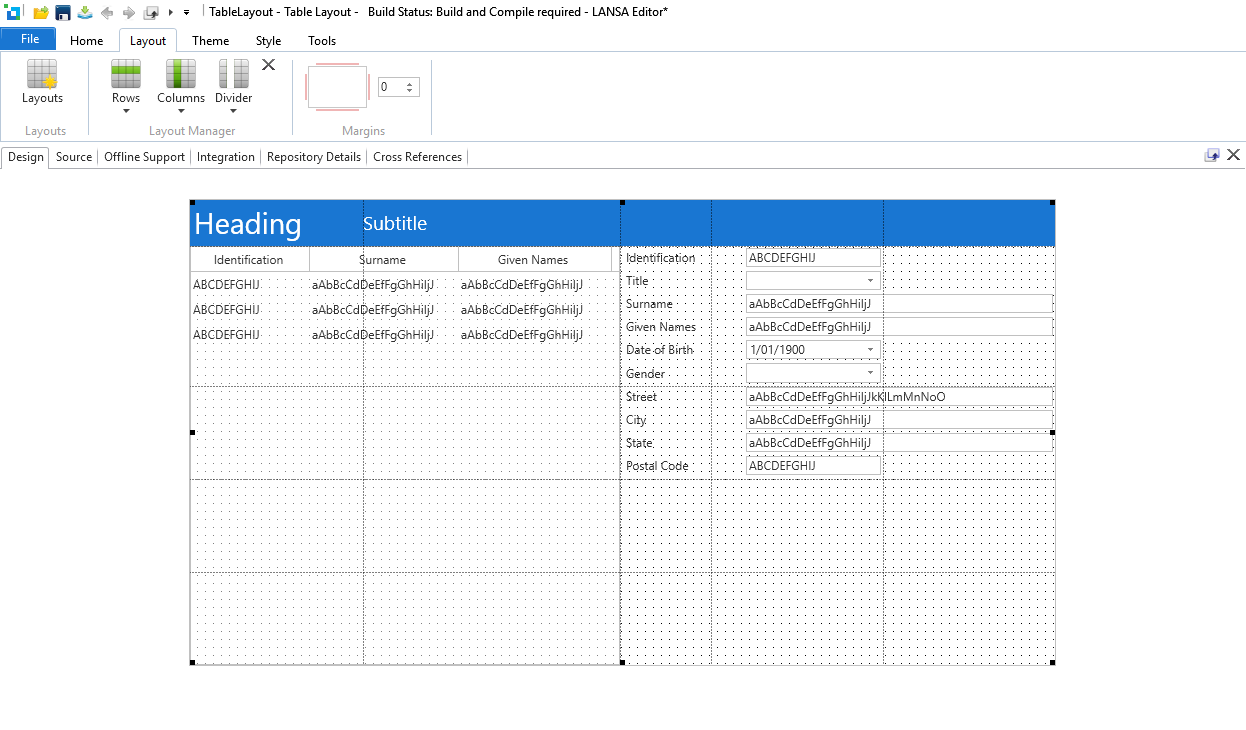The height and width of the screenshot is (730, 1246).
Task: Open the Date of Birth dropdown
Action: 870,351
